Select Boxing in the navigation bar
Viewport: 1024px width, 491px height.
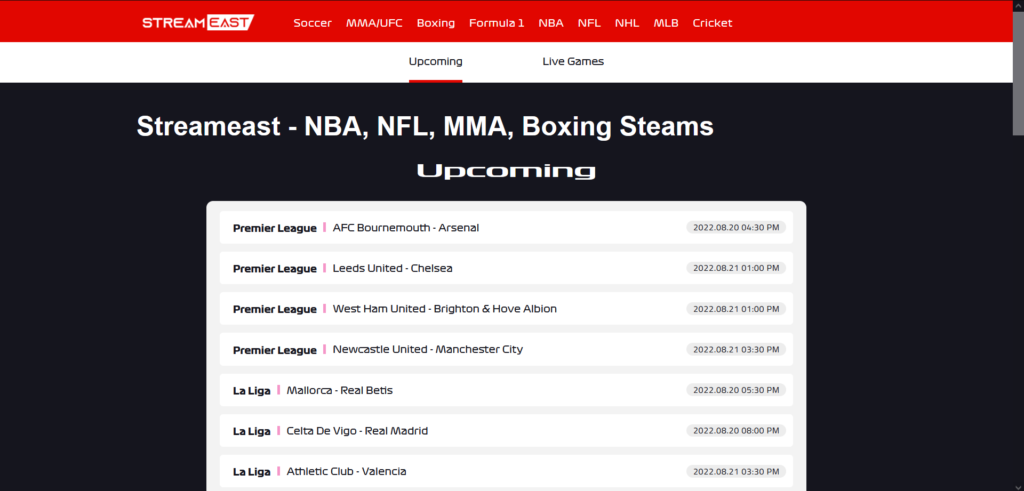tap(435, 23)
